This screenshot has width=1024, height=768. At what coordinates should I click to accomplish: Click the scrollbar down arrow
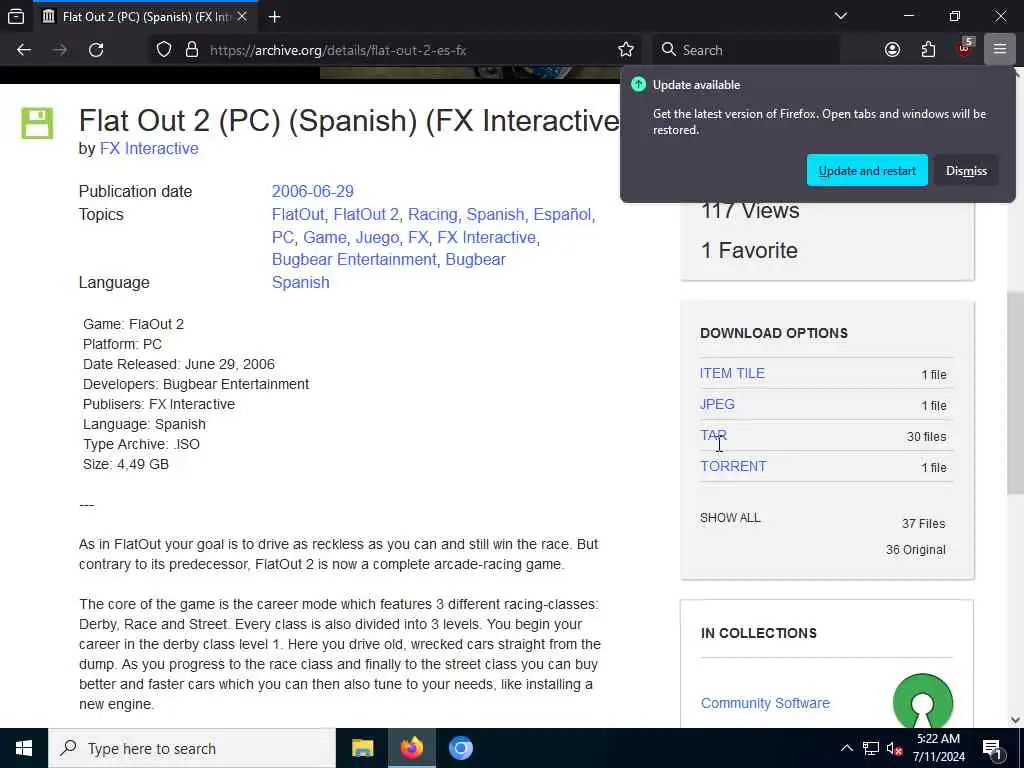tap(1015, 720)
